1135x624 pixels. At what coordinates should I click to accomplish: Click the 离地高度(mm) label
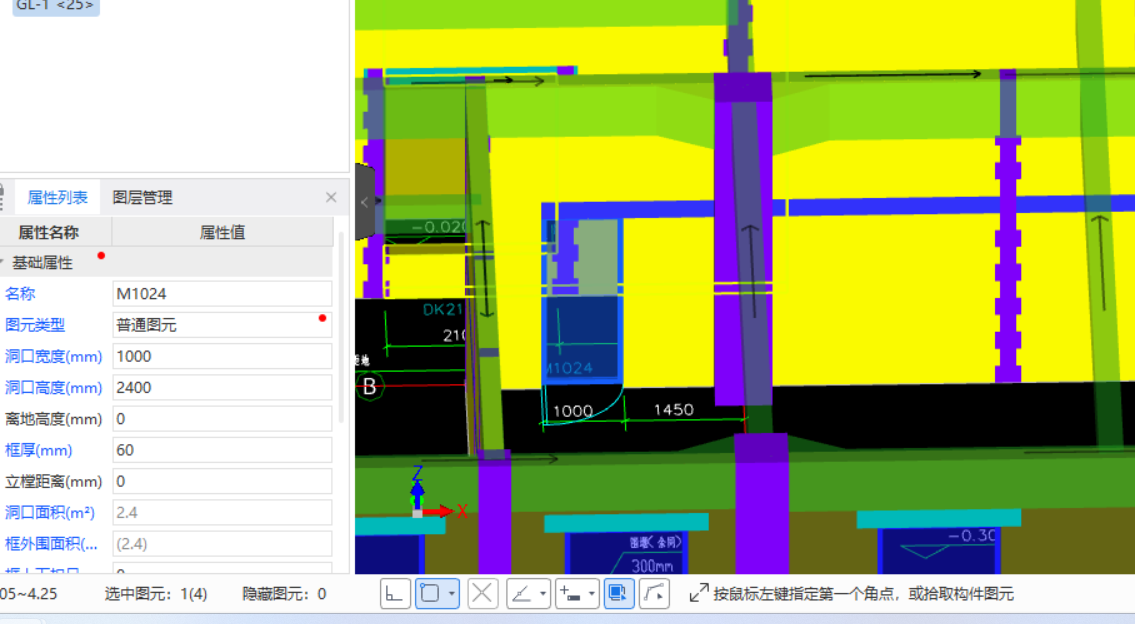pyautogui.click(x=54, y=418)
